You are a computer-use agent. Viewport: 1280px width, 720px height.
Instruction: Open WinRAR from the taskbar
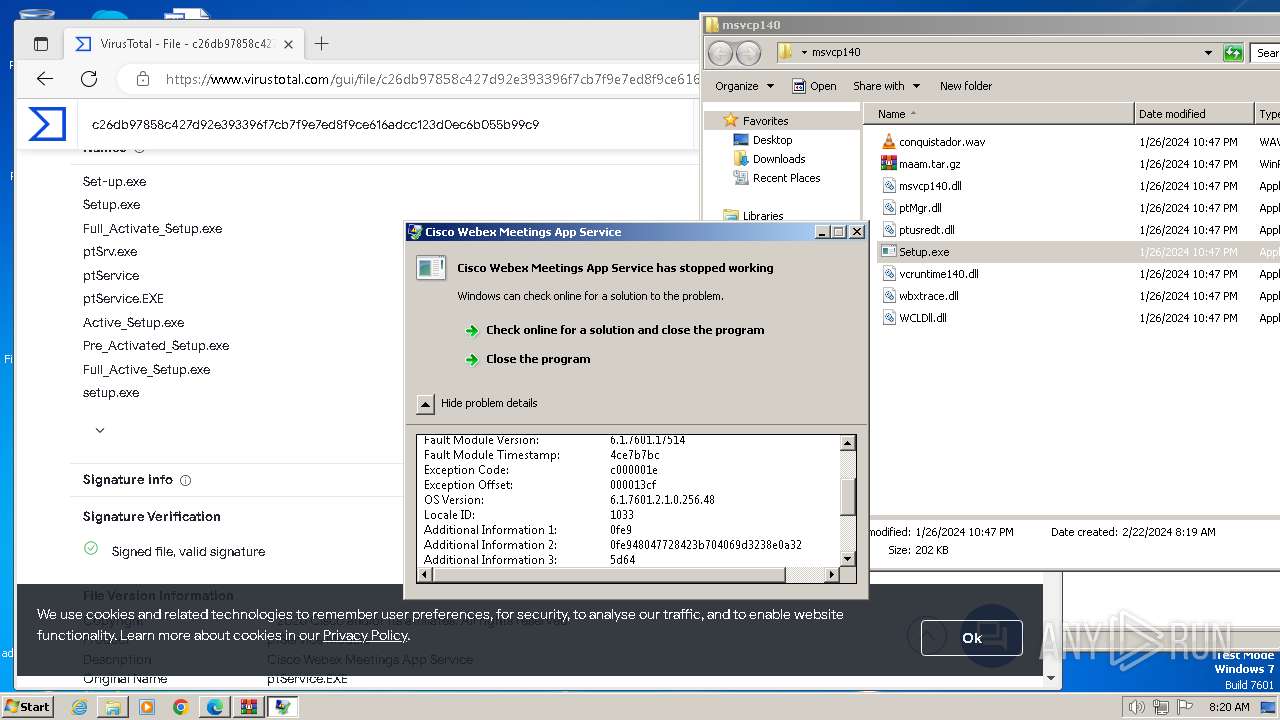249,707
